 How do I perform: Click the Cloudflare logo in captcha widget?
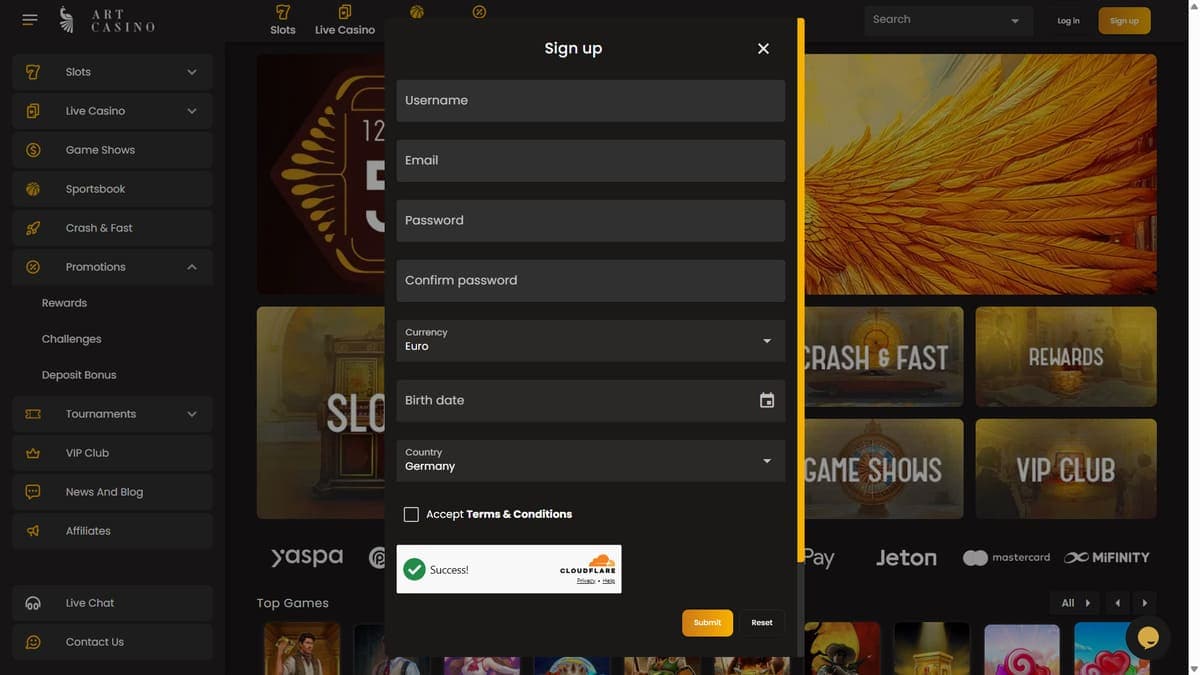tap(588, 565)
